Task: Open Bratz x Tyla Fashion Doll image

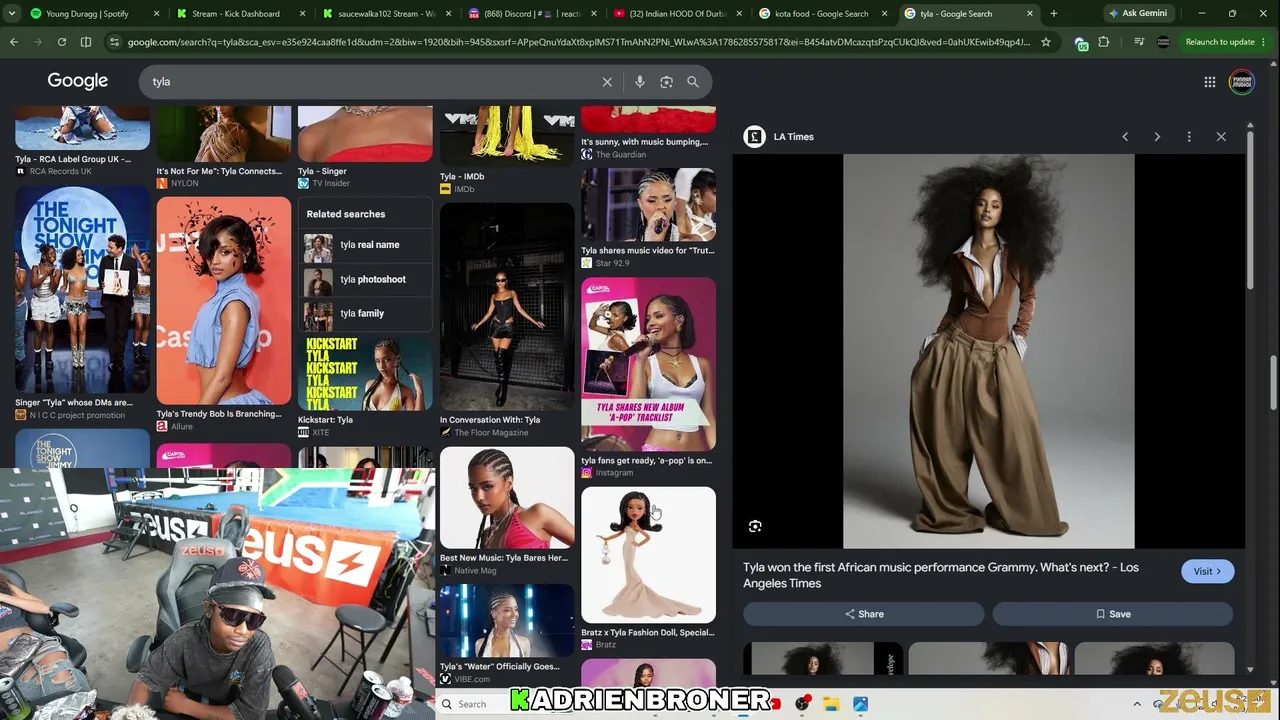Action: 648,555
